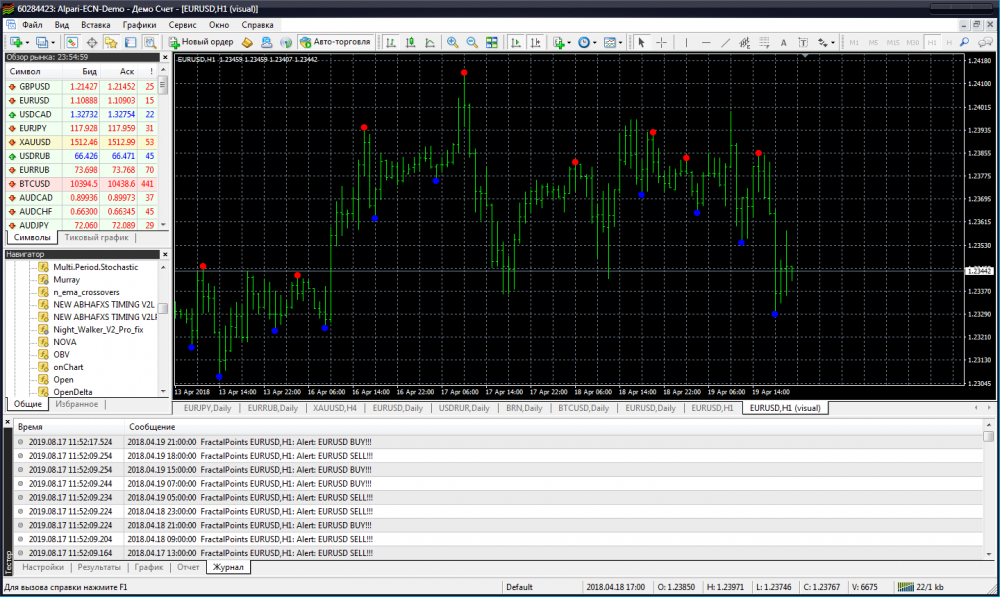Open the chat speech-bubbles icon
The height and width of the screenshot is (597, 1000).
coord(985,42)
